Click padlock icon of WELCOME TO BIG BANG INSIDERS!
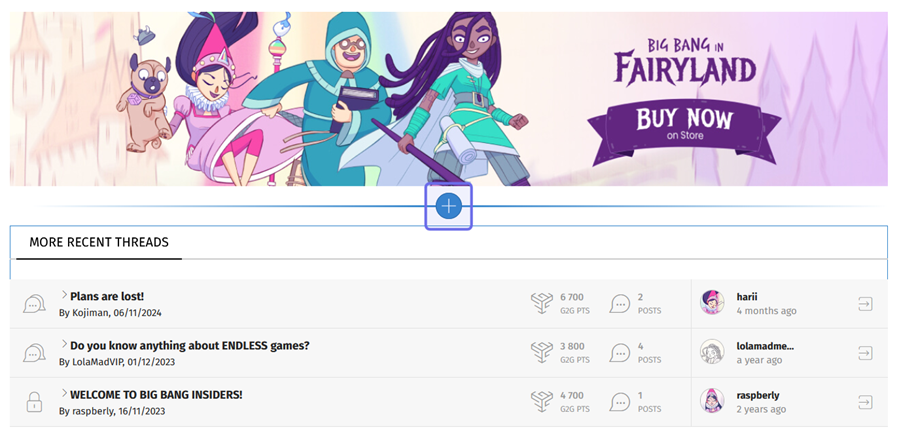 tap(34, 402)
